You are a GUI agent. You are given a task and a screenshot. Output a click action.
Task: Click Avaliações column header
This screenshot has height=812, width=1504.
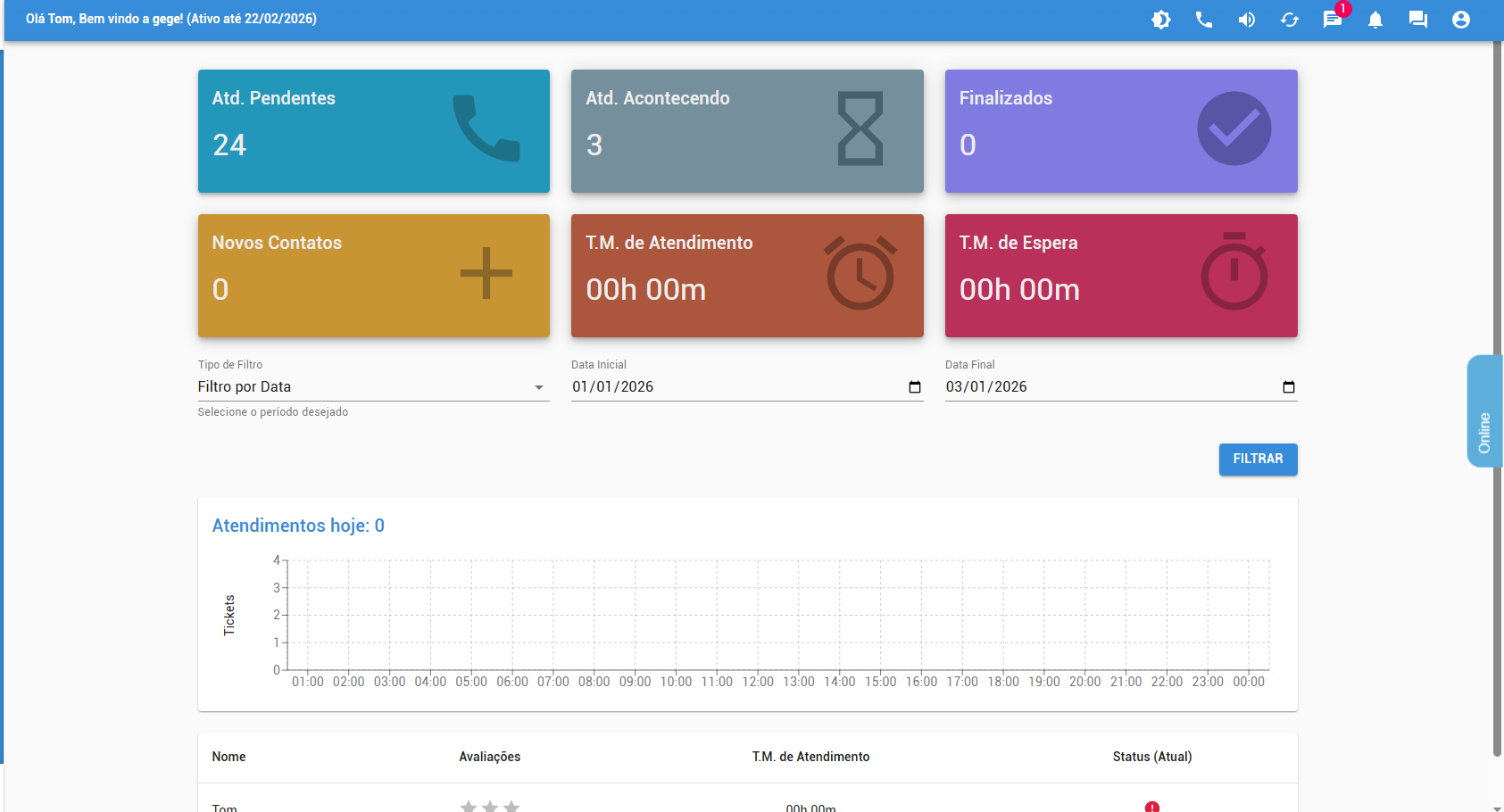489,757
